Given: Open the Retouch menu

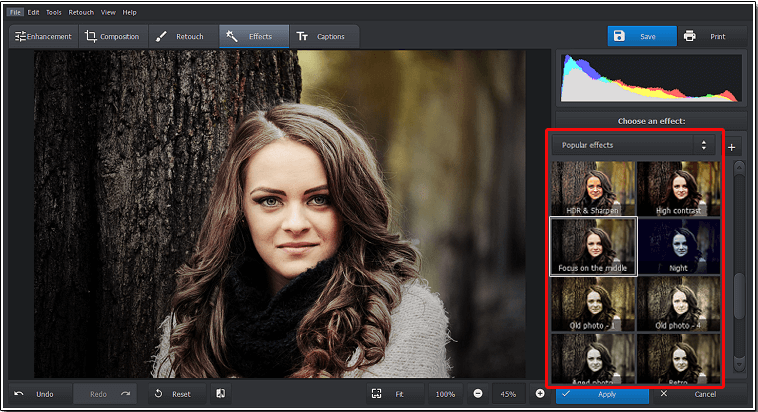Looking at the screenshot, I should point(81,12).
